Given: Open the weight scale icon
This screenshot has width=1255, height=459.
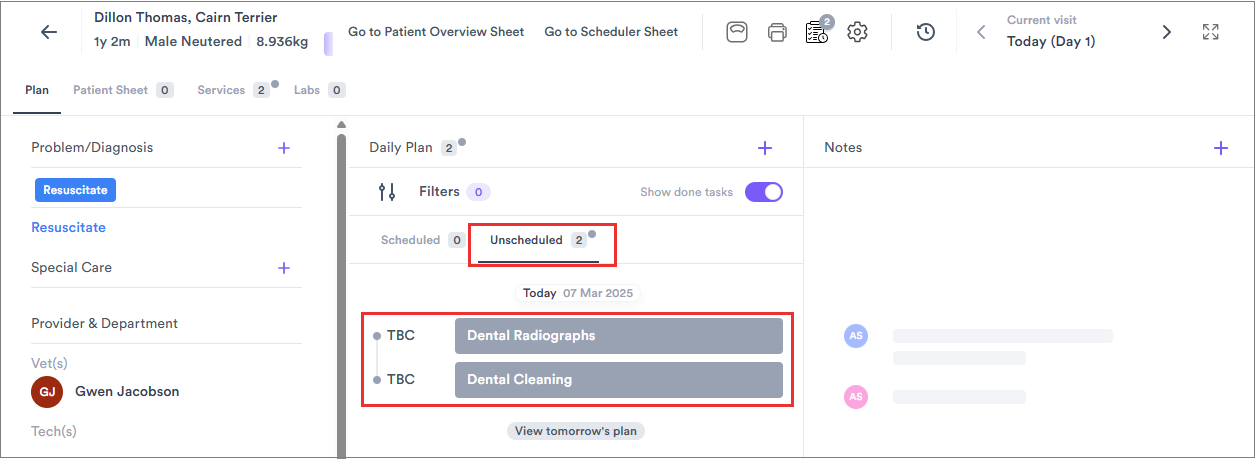Looking at the screenshot, I should click(x=737, y=32).
